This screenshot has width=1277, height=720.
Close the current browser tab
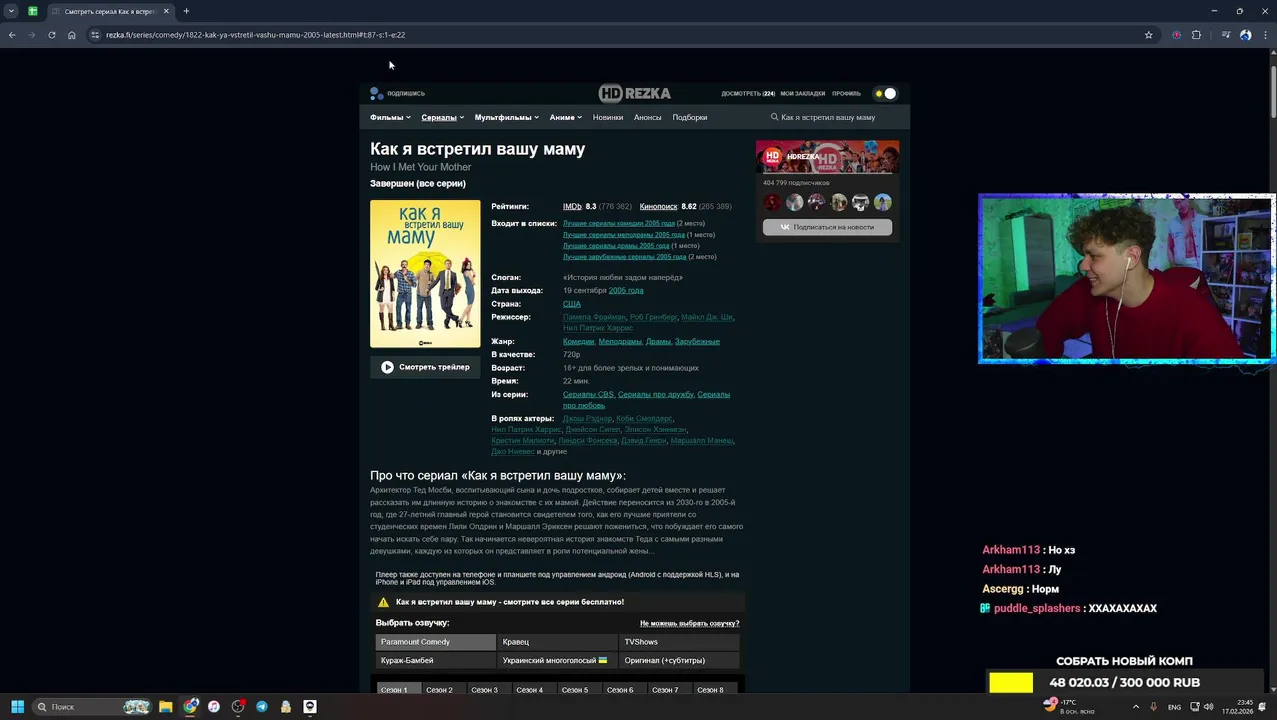coord(166,11)
